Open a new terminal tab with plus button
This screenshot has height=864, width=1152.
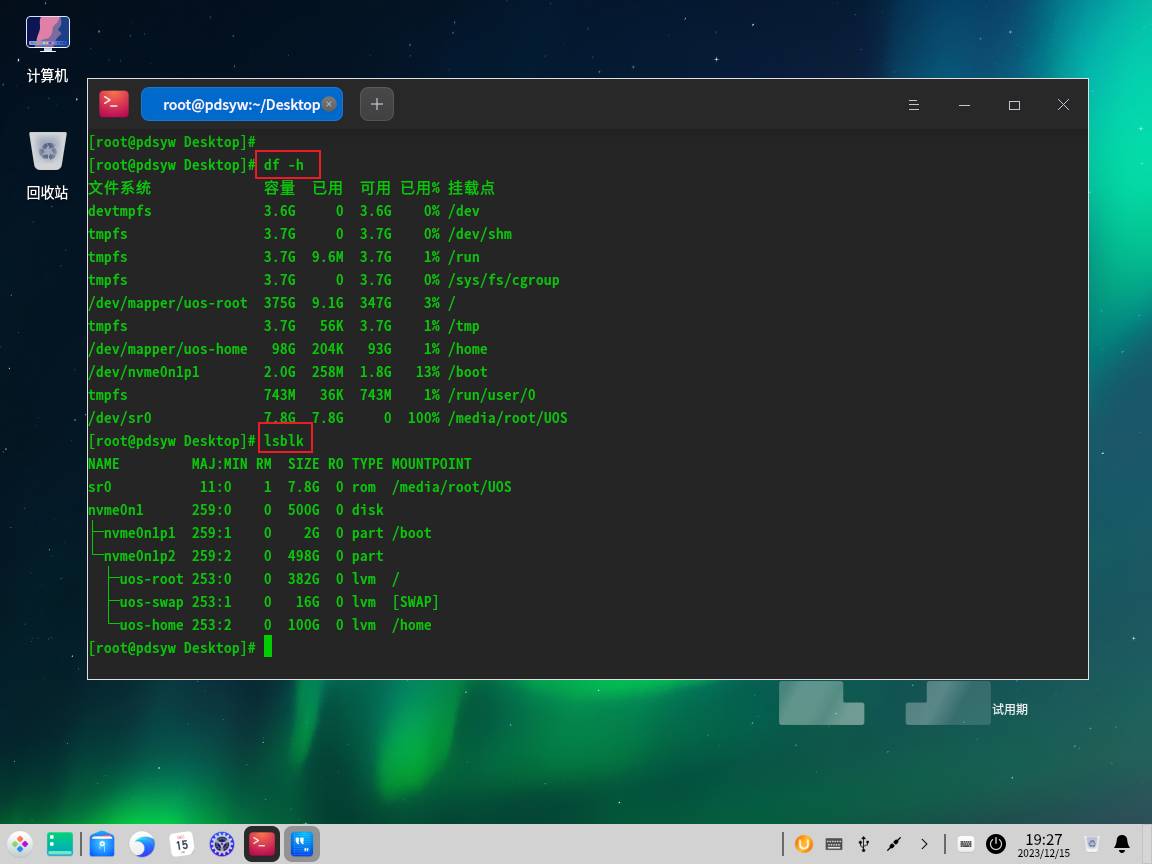(377, 104)
